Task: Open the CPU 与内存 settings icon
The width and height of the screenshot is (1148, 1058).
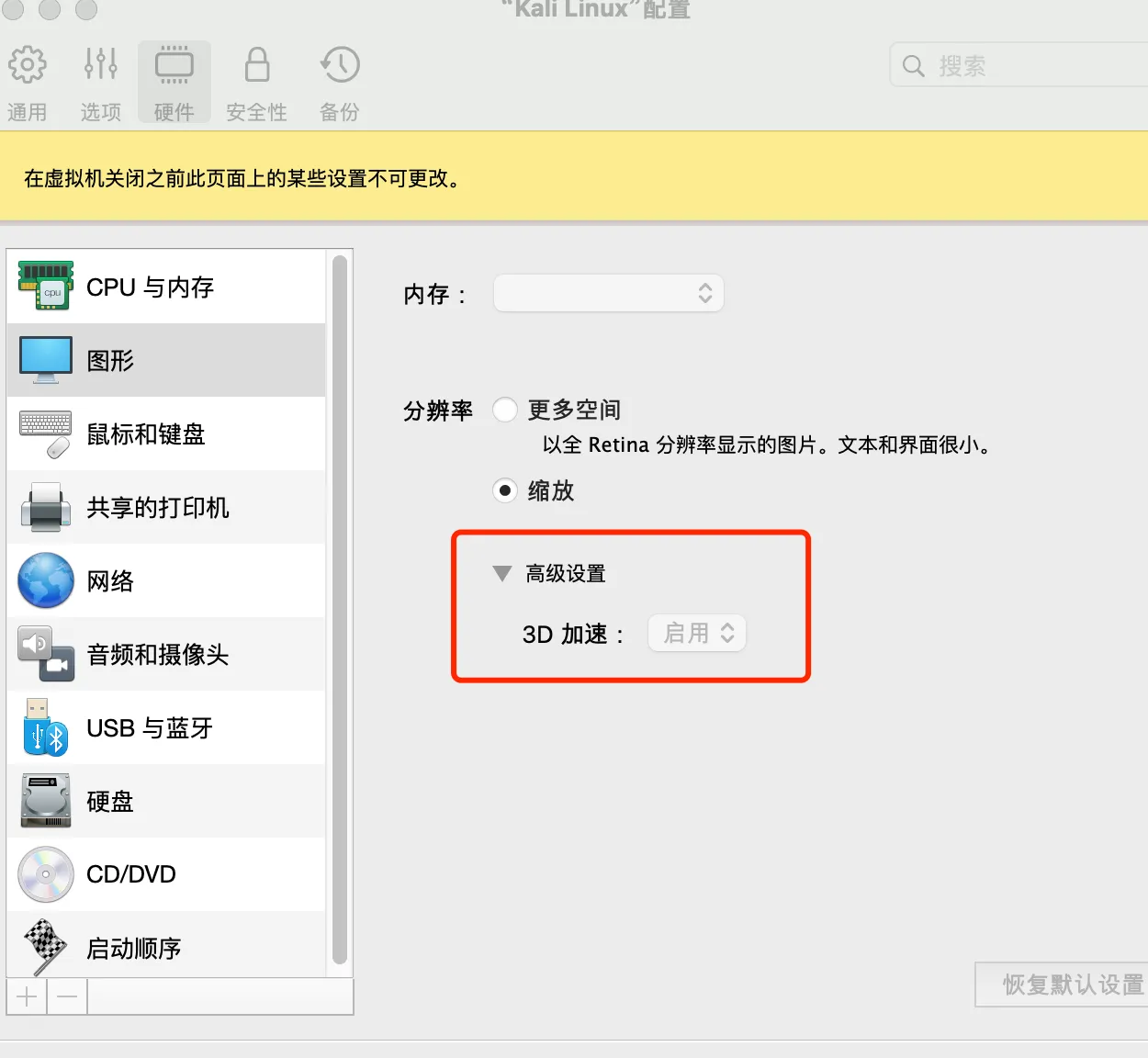Action: coord(45,287)
